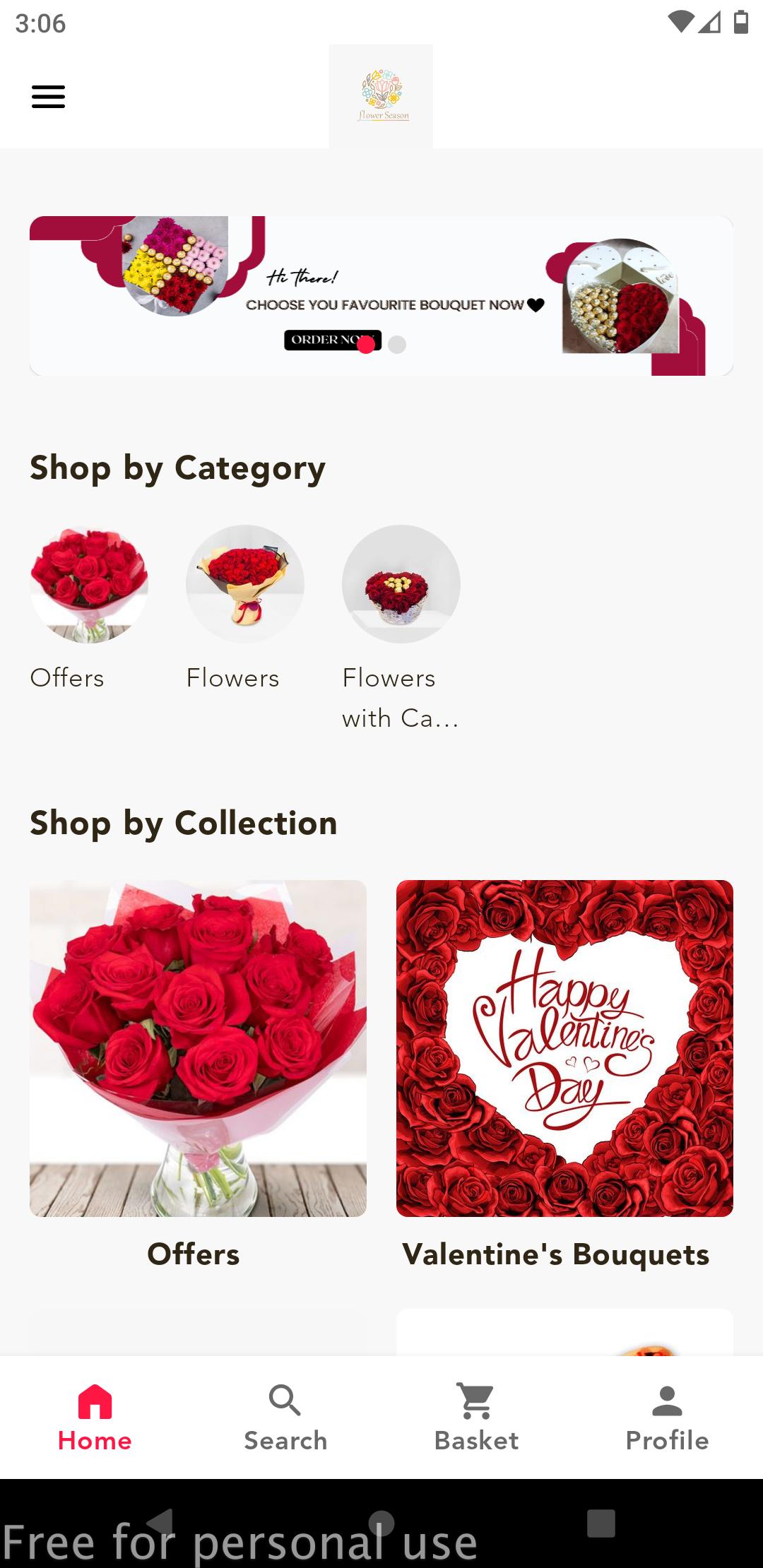Open the Basket cart icon
Image resolution: width=763 pixels, height=1568 pixels.
pyautogui.click(x=476, y=1401)
